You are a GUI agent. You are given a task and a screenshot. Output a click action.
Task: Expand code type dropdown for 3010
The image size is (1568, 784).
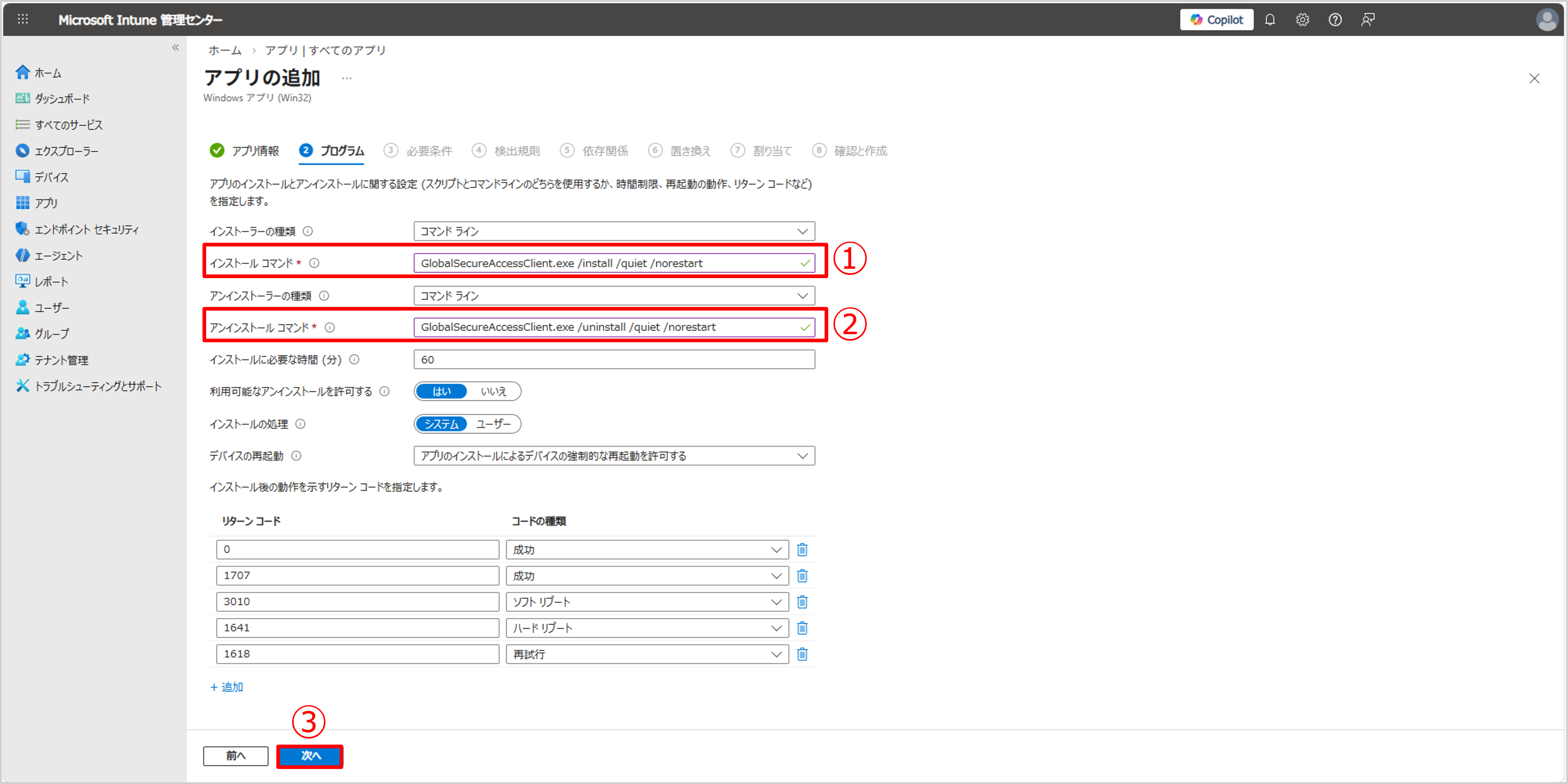tap(646, 602)
